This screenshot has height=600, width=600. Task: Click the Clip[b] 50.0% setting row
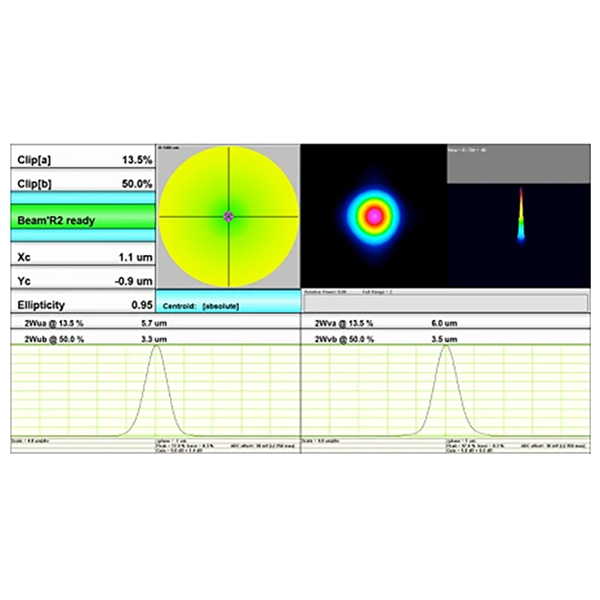click(84, 184)
